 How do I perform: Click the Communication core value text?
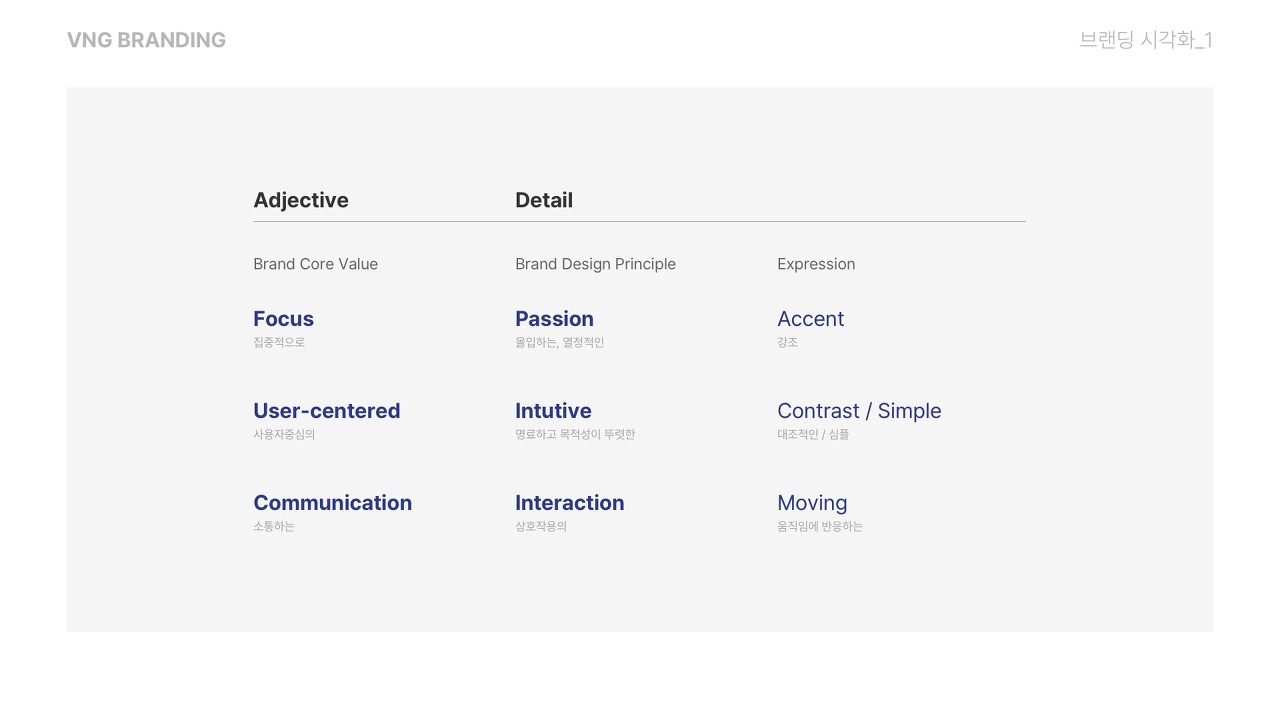332,503
